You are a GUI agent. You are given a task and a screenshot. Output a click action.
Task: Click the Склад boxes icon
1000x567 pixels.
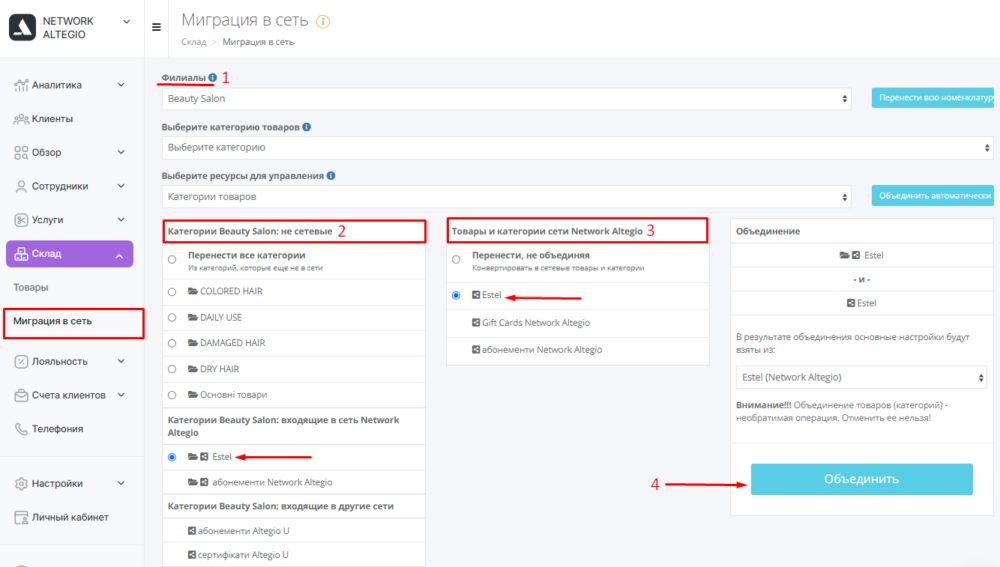tap(21, 254)
